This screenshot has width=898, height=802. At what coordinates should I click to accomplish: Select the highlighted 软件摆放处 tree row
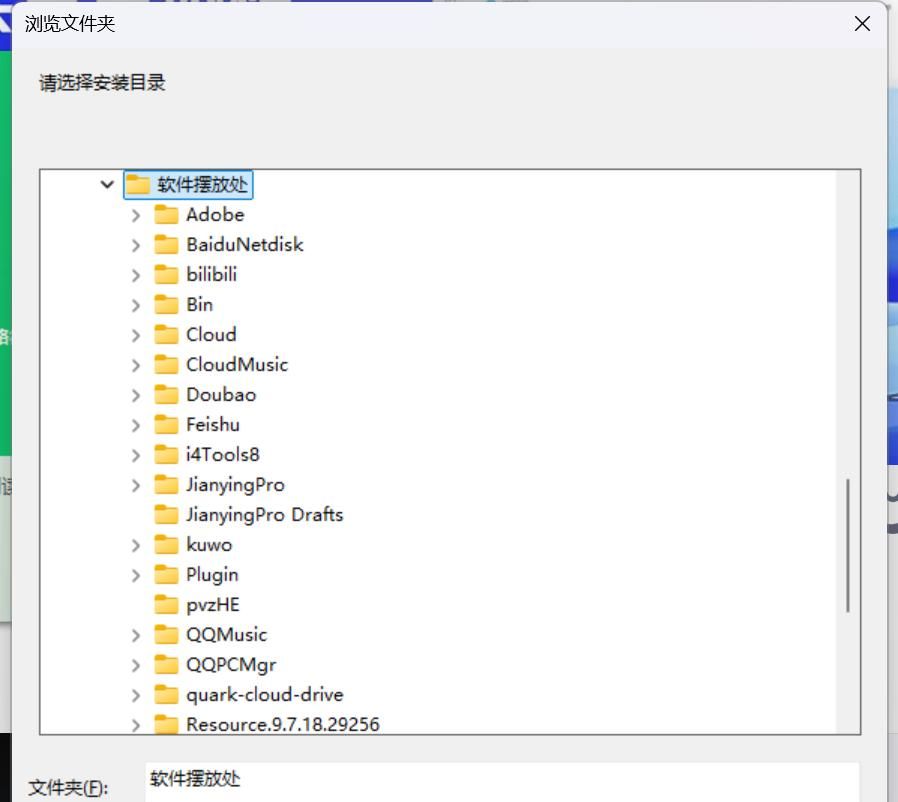(188, 184)
